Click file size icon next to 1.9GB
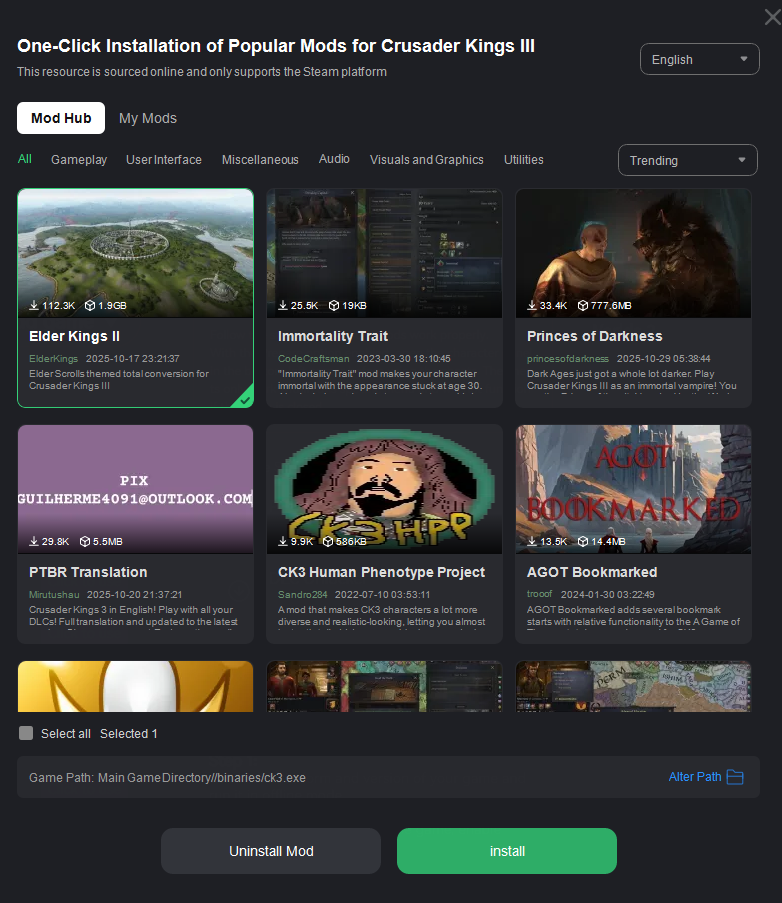 tap(90, 305)
